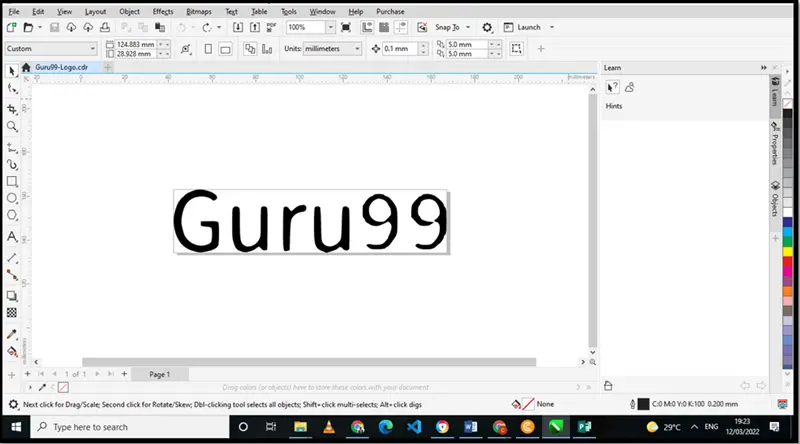Screen dimensions: 800x444
Task: Click the Export icon
Action: click(x=255, y=28)
